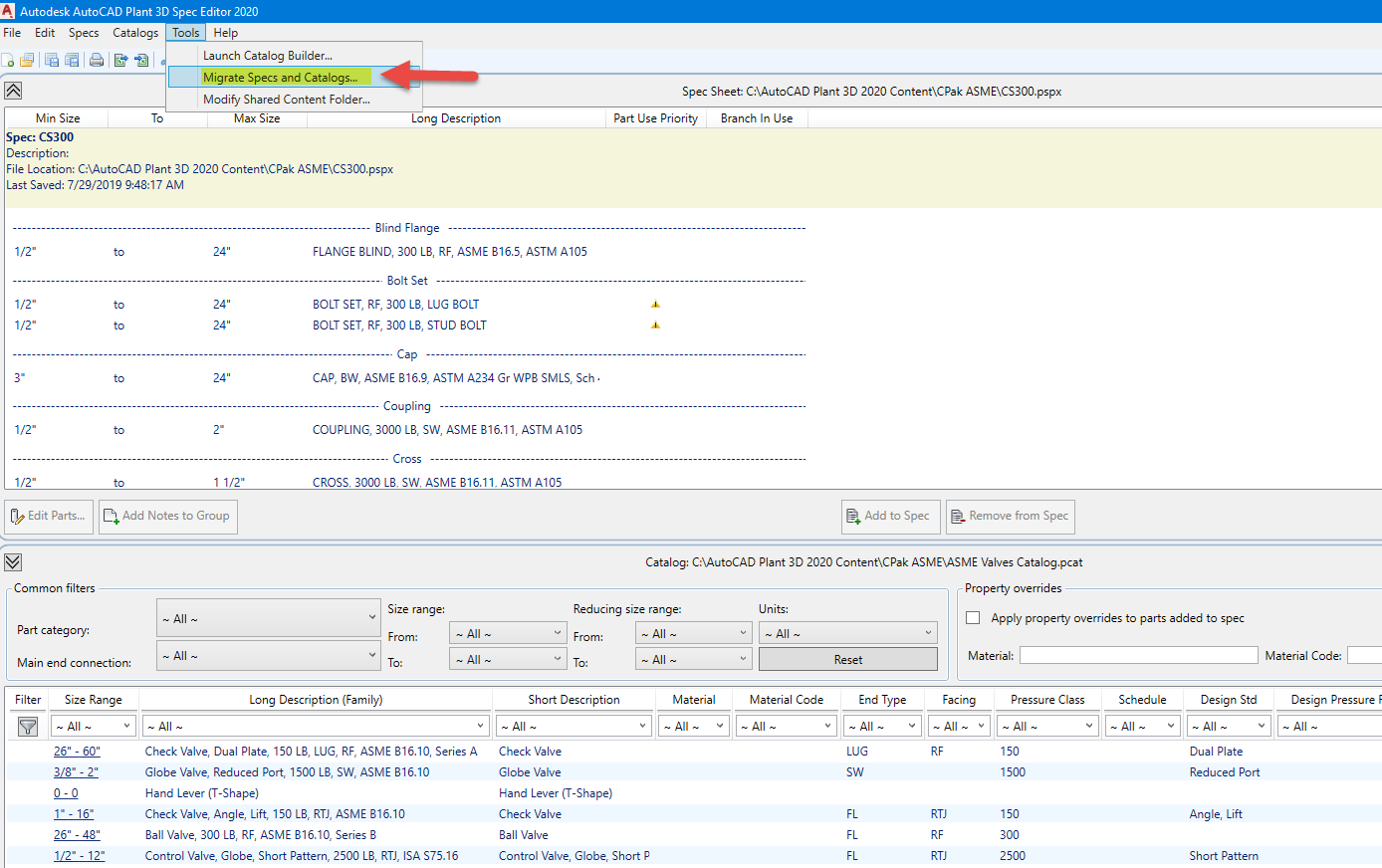Click the 0 - 0 size range link
Viewport: 1382px width, 868px height.
pyautogui.click(x=66, y=793)
